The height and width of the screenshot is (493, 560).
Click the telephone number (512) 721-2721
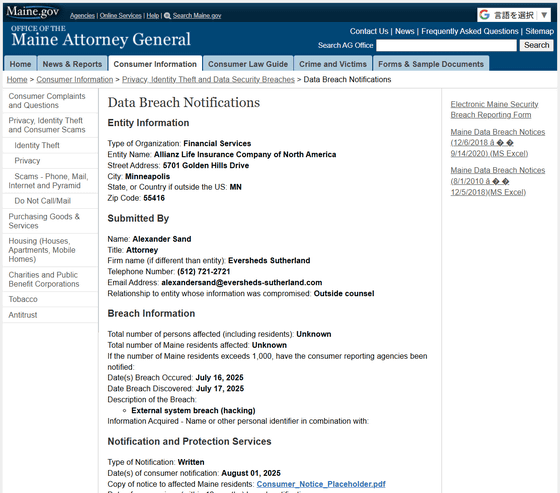tap(204, 272)
